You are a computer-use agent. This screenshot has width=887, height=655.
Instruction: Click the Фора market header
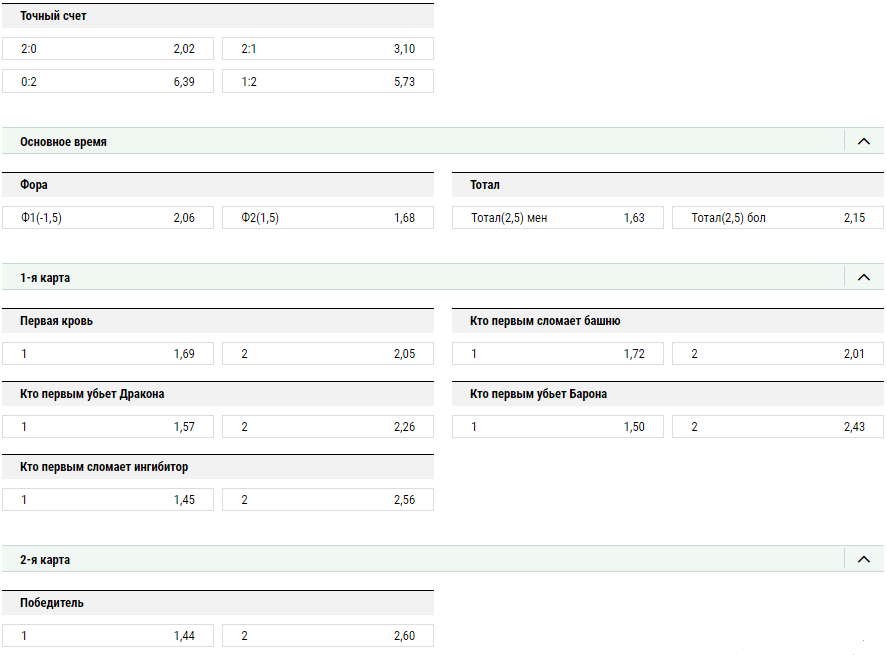coord(218,185)
